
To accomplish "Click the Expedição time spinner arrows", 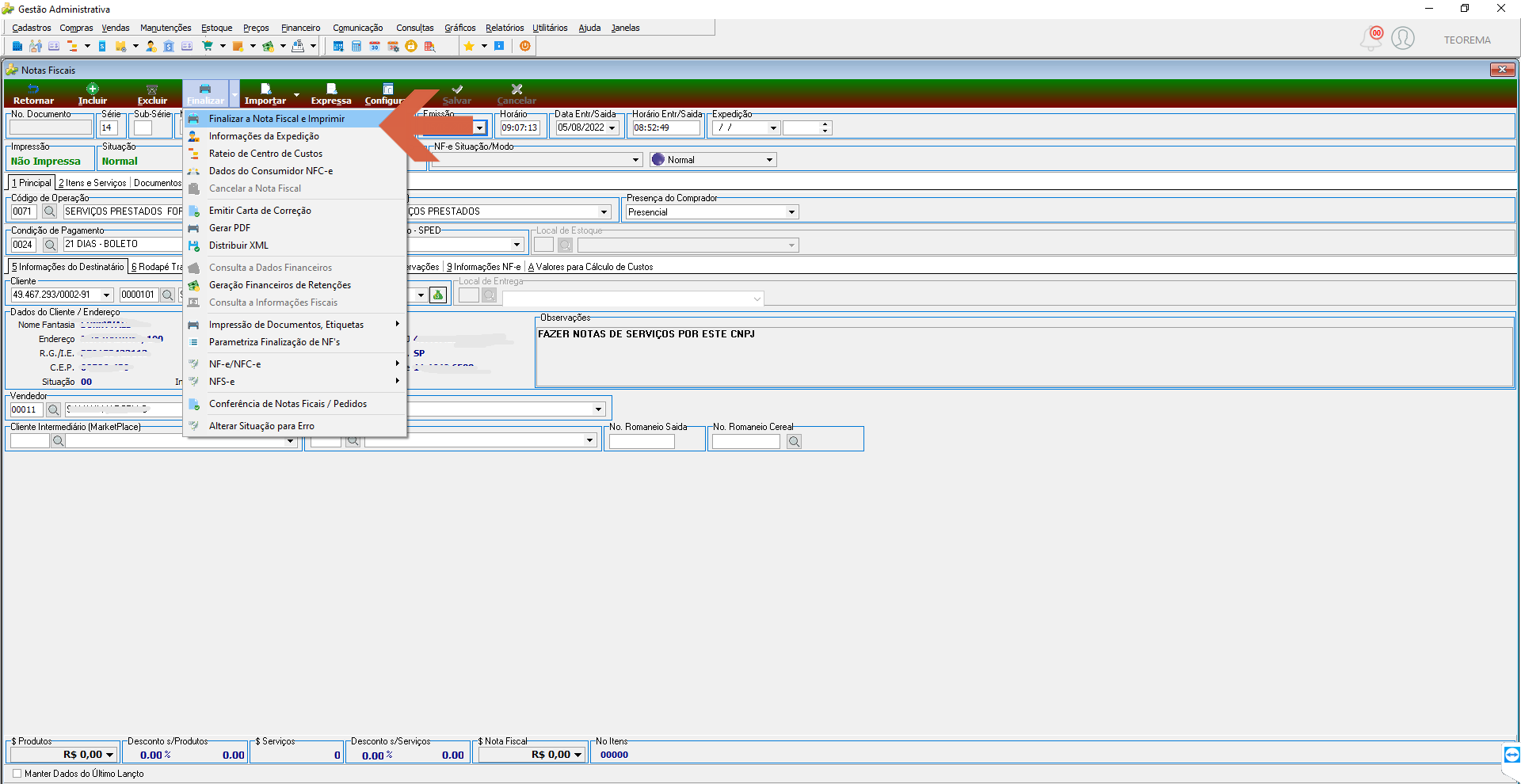I will point(825,127).
